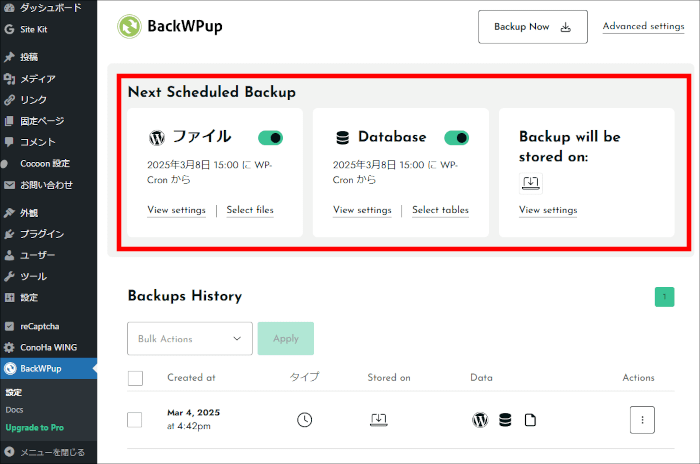
Task: Open Docs submenu item
Action: pyautogui.click(x=14, y=410)
